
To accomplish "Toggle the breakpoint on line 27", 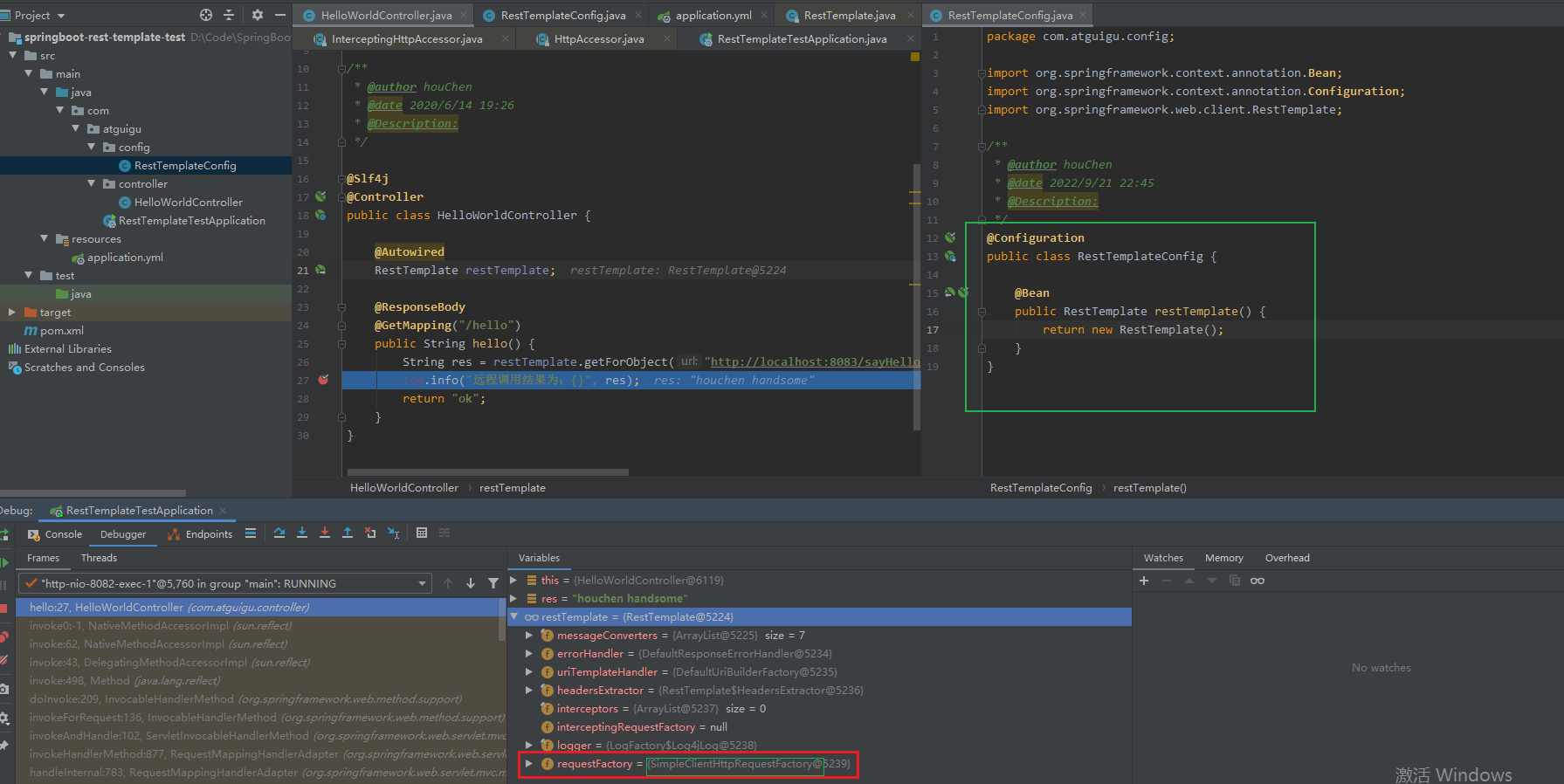I will (324, 380).
